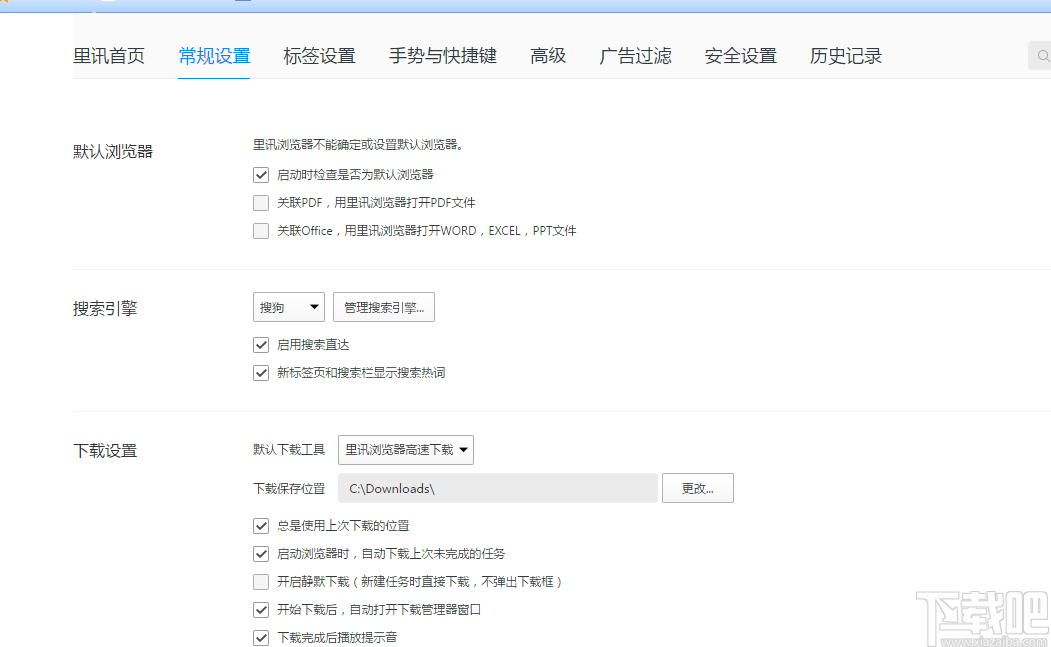
Task: Go to the 安全设置 tab
Action: (740, 56)
